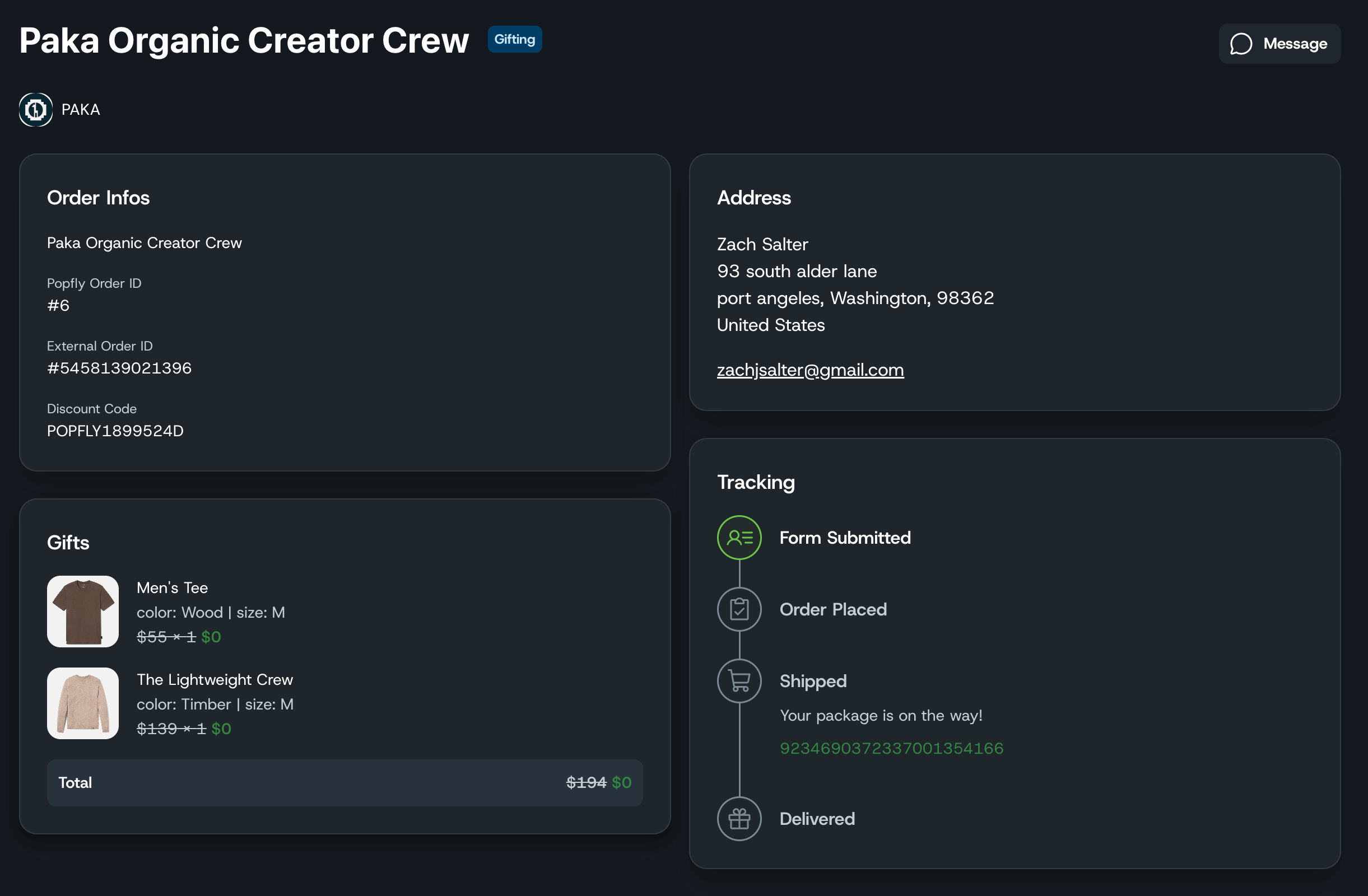This screenshot has height=896, width=1368.
Task: Click the PAKA brand name text
Action: (x=81, y=109)
